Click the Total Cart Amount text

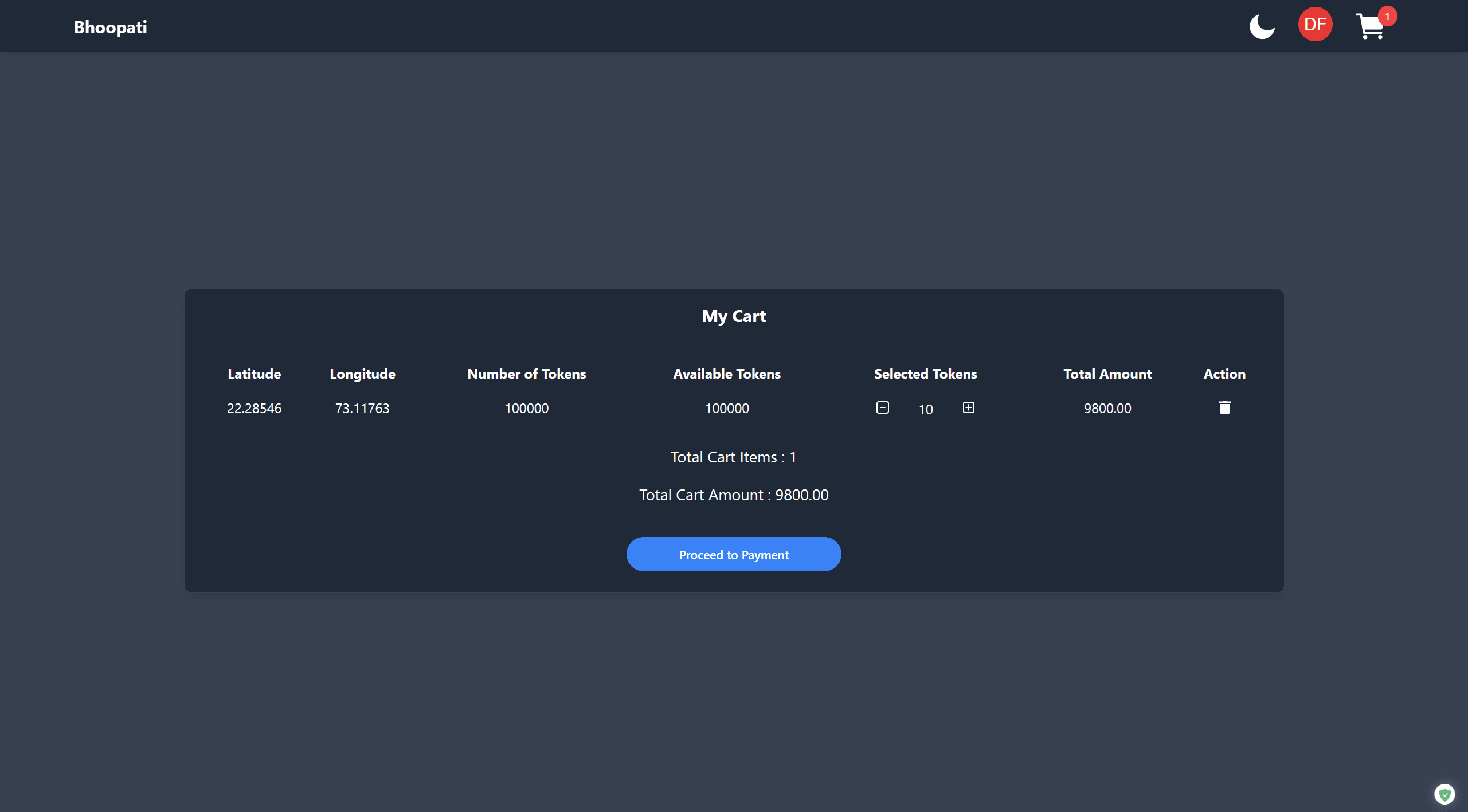(x=734, y=495)
